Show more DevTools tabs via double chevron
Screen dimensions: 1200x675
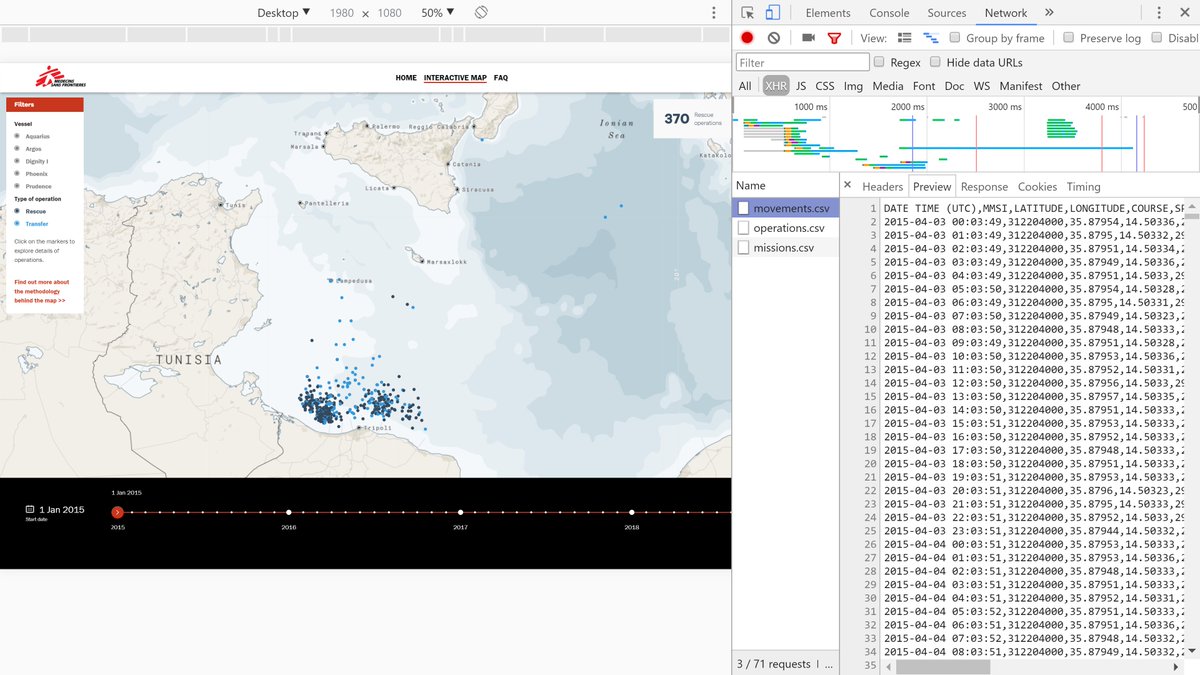(1049, 13)
